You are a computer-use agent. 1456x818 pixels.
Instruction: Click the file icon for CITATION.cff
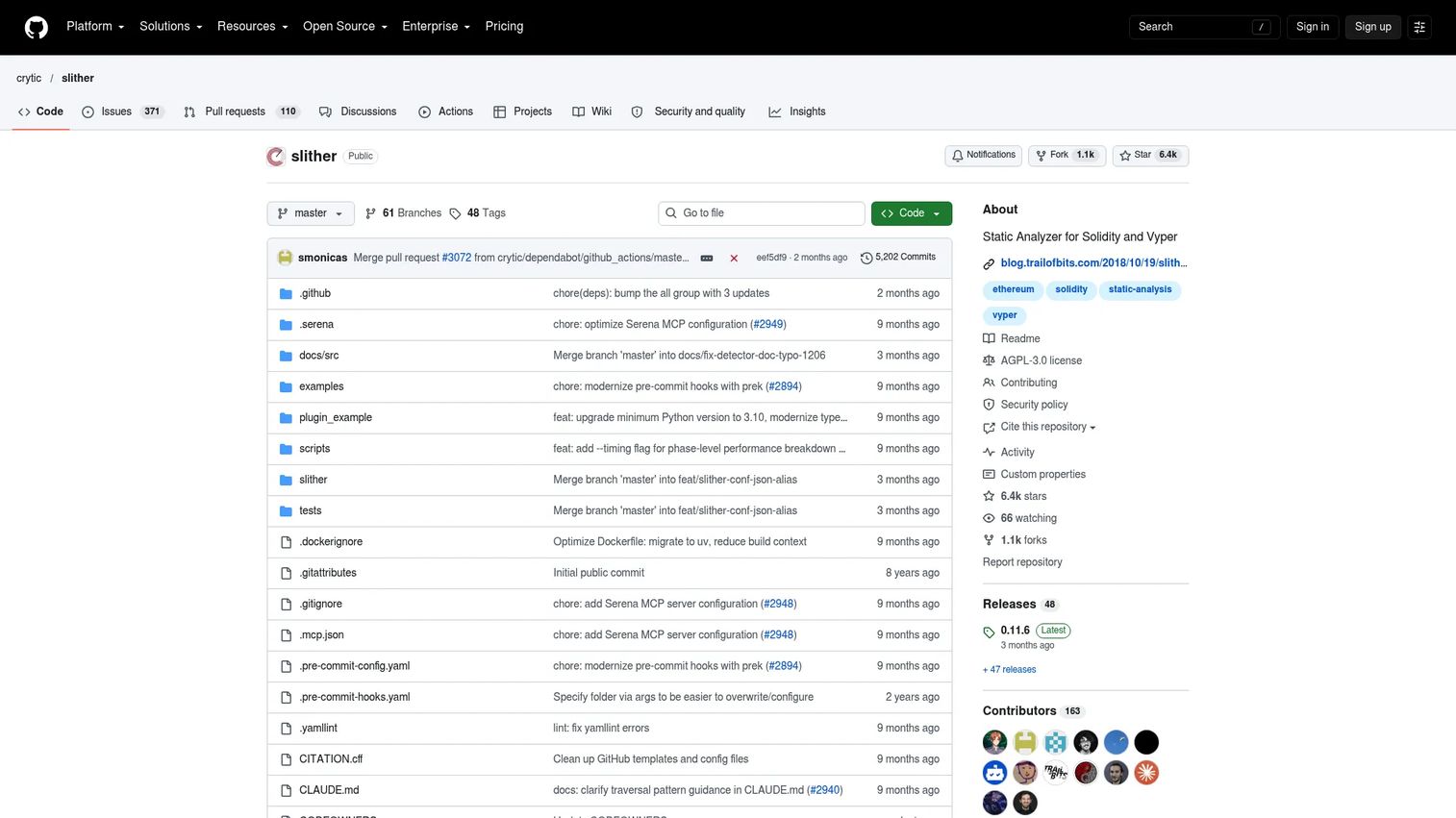point(286,759)
